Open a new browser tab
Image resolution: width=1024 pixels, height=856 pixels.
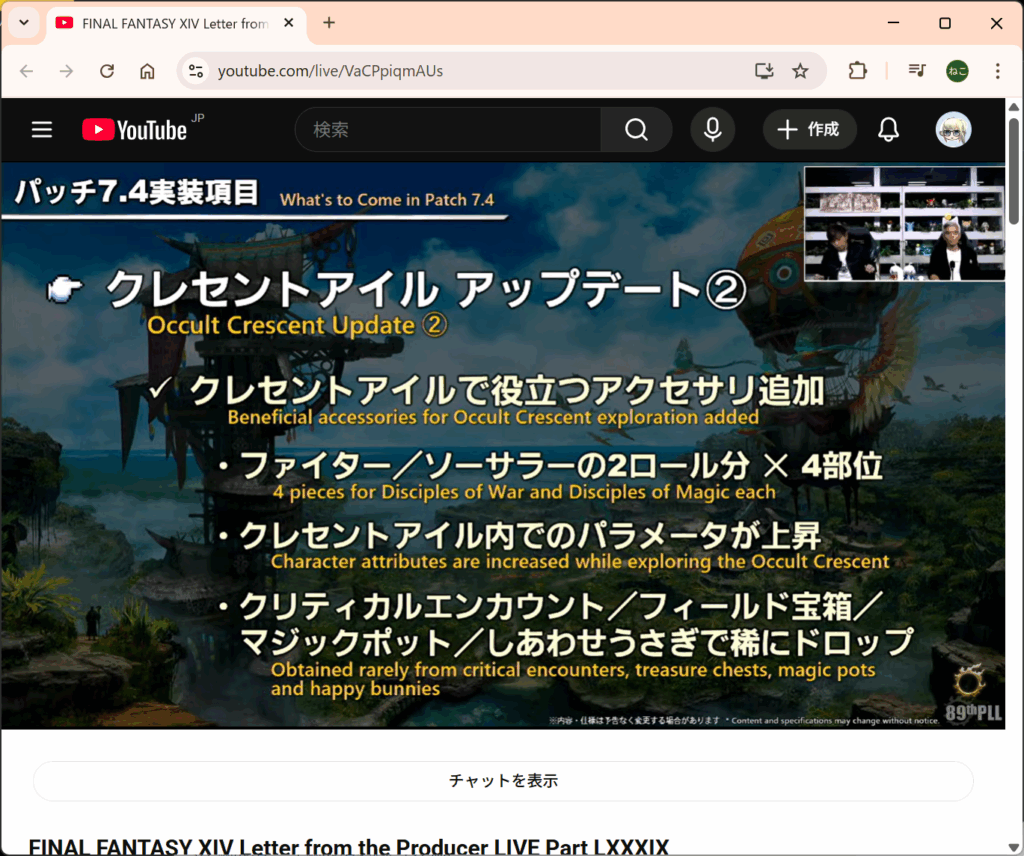329,23
